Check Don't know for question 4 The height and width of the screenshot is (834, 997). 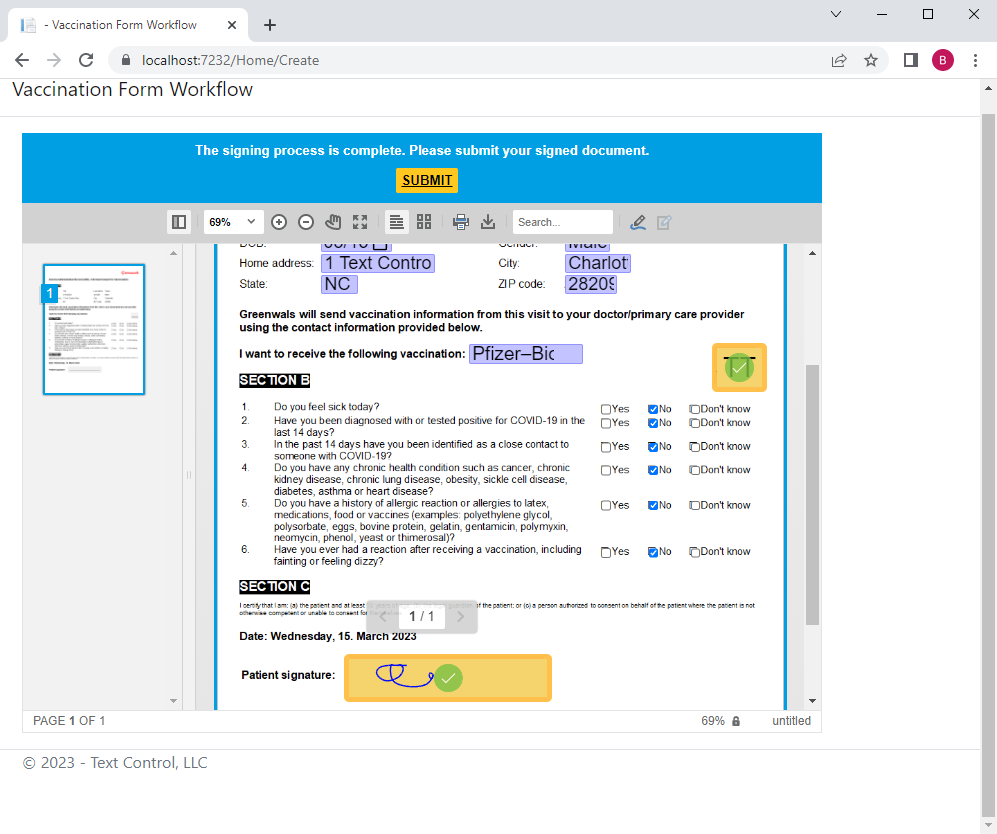click(x=694, y=470)
